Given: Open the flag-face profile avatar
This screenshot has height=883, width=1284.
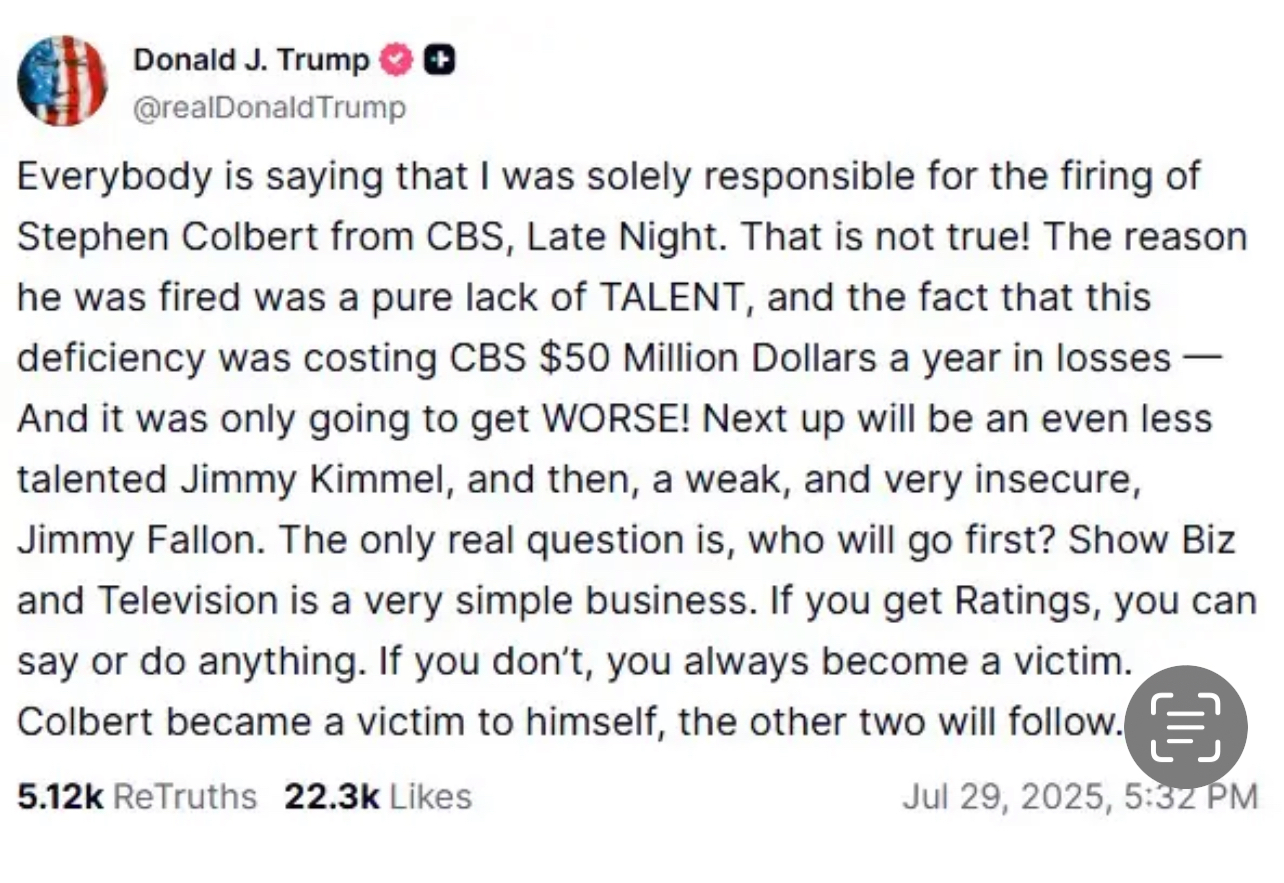Looking at the screenshot, I should [x=63, y=80].
